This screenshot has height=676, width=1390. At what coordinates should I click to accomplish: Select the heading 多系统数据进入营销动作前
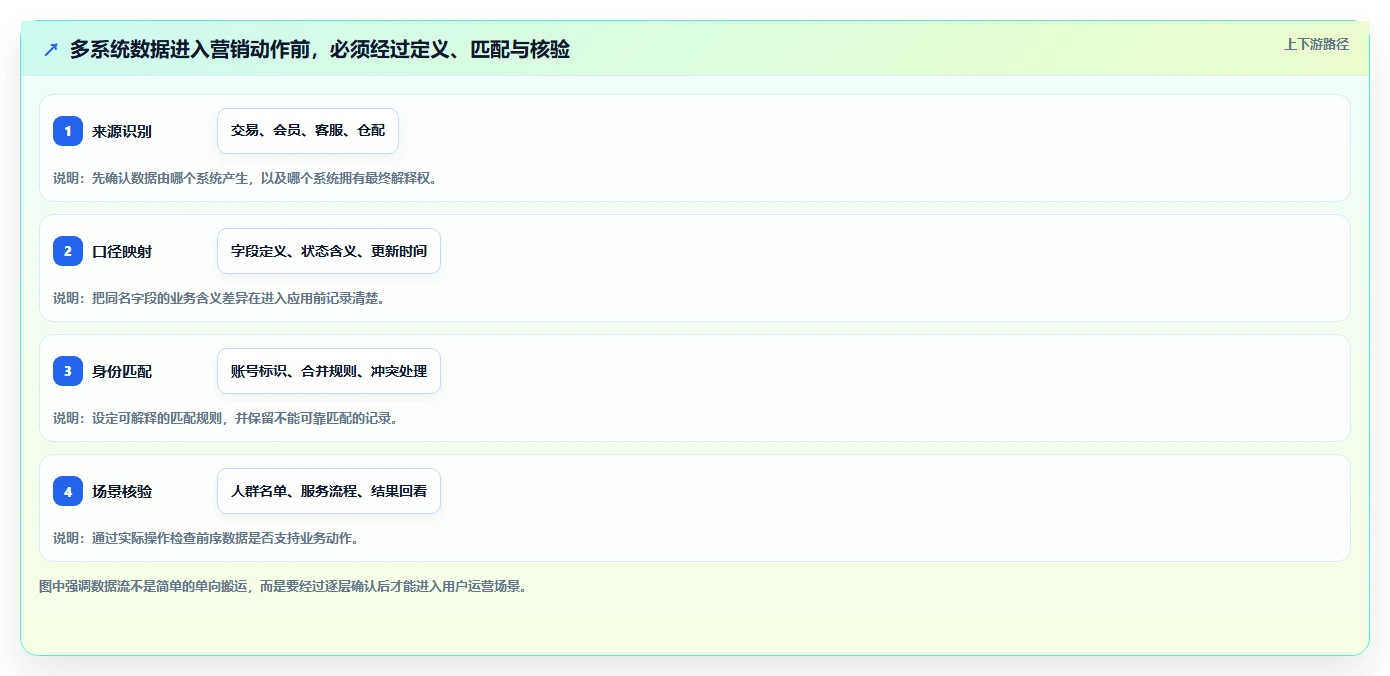tap(320, 49)
